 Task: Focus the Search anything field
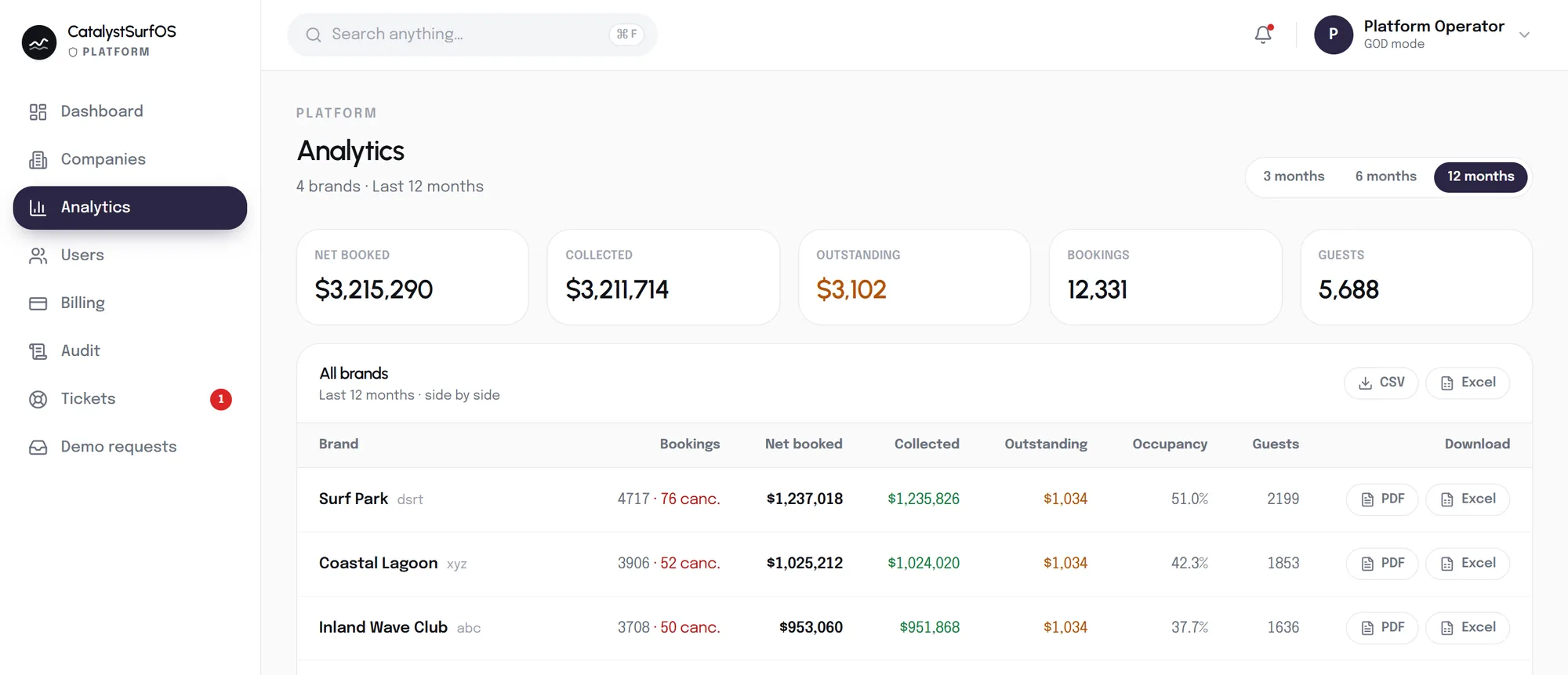click(x=472, y=34)
